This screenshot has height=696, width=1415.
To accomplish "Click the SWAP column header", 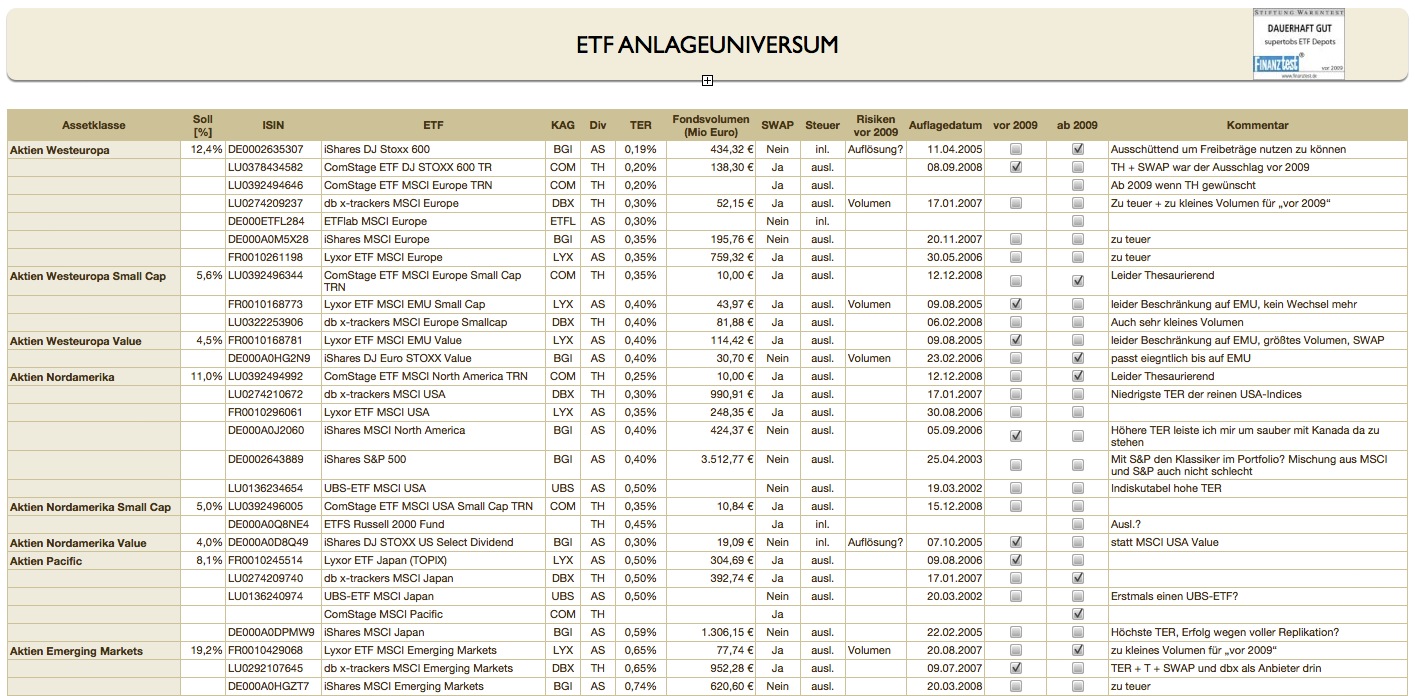I will coord(777,125).
